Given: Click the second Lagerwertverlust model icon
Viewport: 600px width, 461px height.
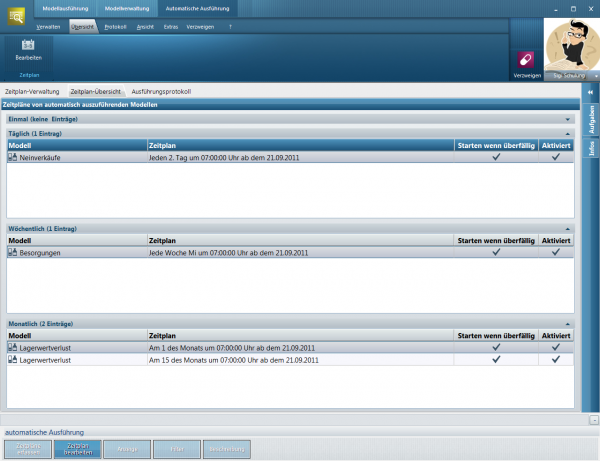Looking at the screenshot, I should click(13, 358).
